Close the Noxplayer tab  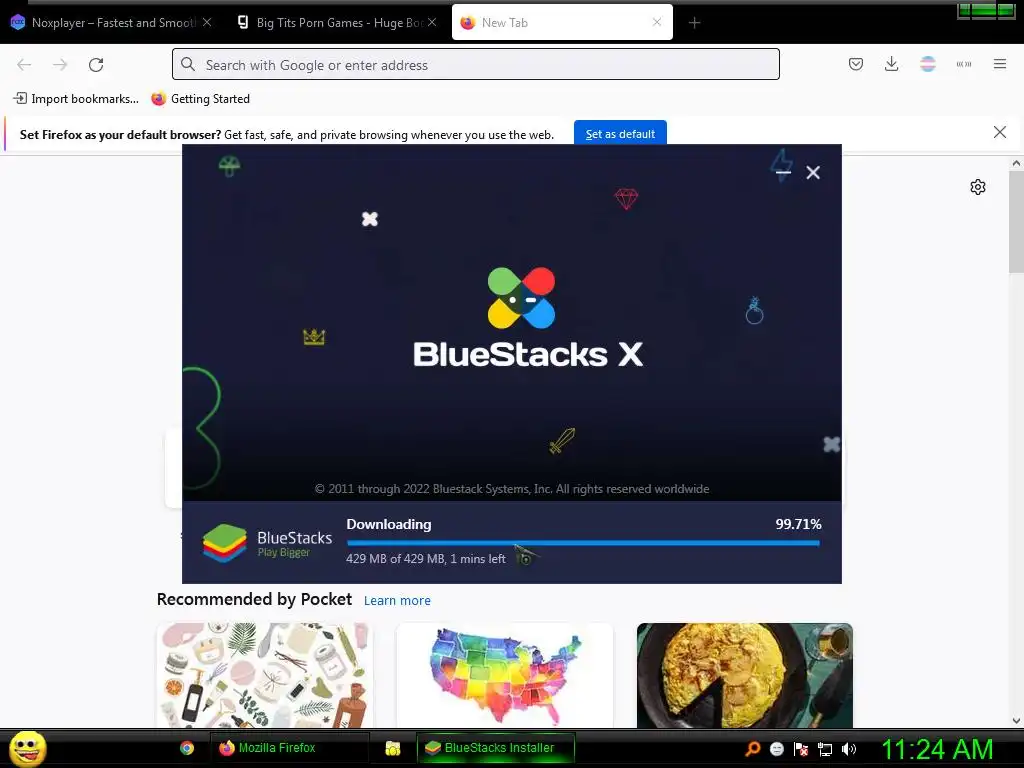207,22
